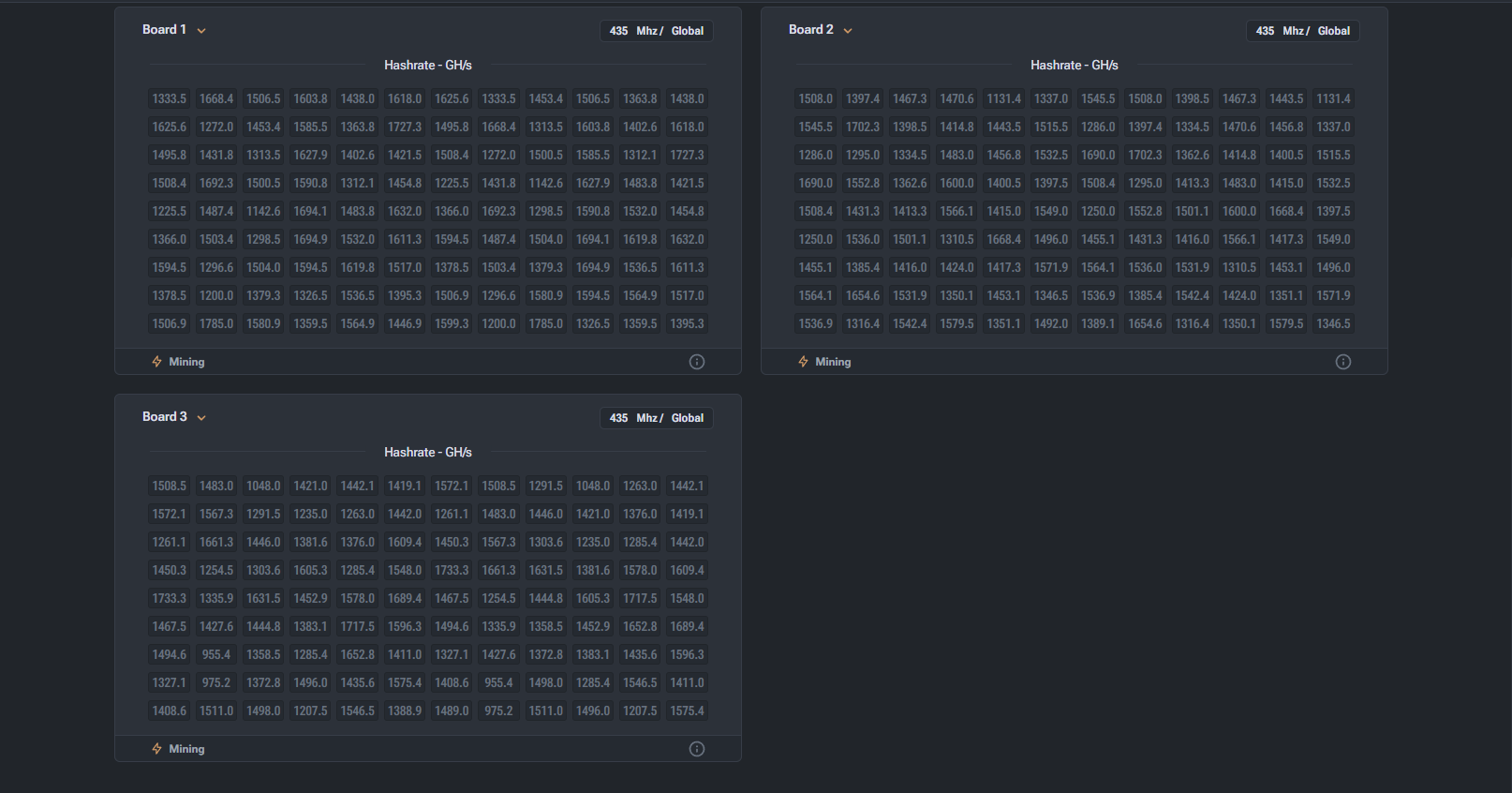Select chip value 1536.9 in Board 2's last row

click(816, 323)
